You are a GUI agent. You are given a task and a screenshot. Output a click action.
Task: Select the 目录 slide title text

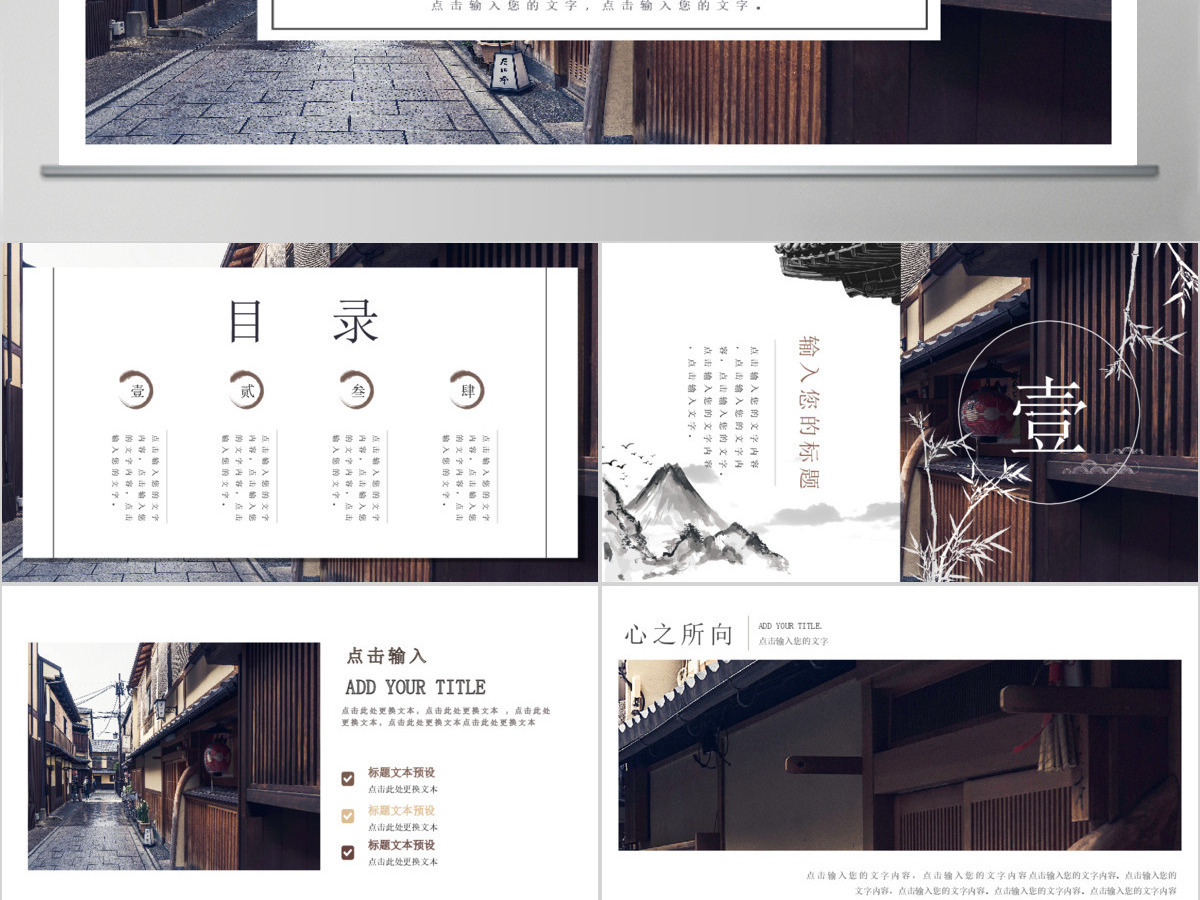303,322
